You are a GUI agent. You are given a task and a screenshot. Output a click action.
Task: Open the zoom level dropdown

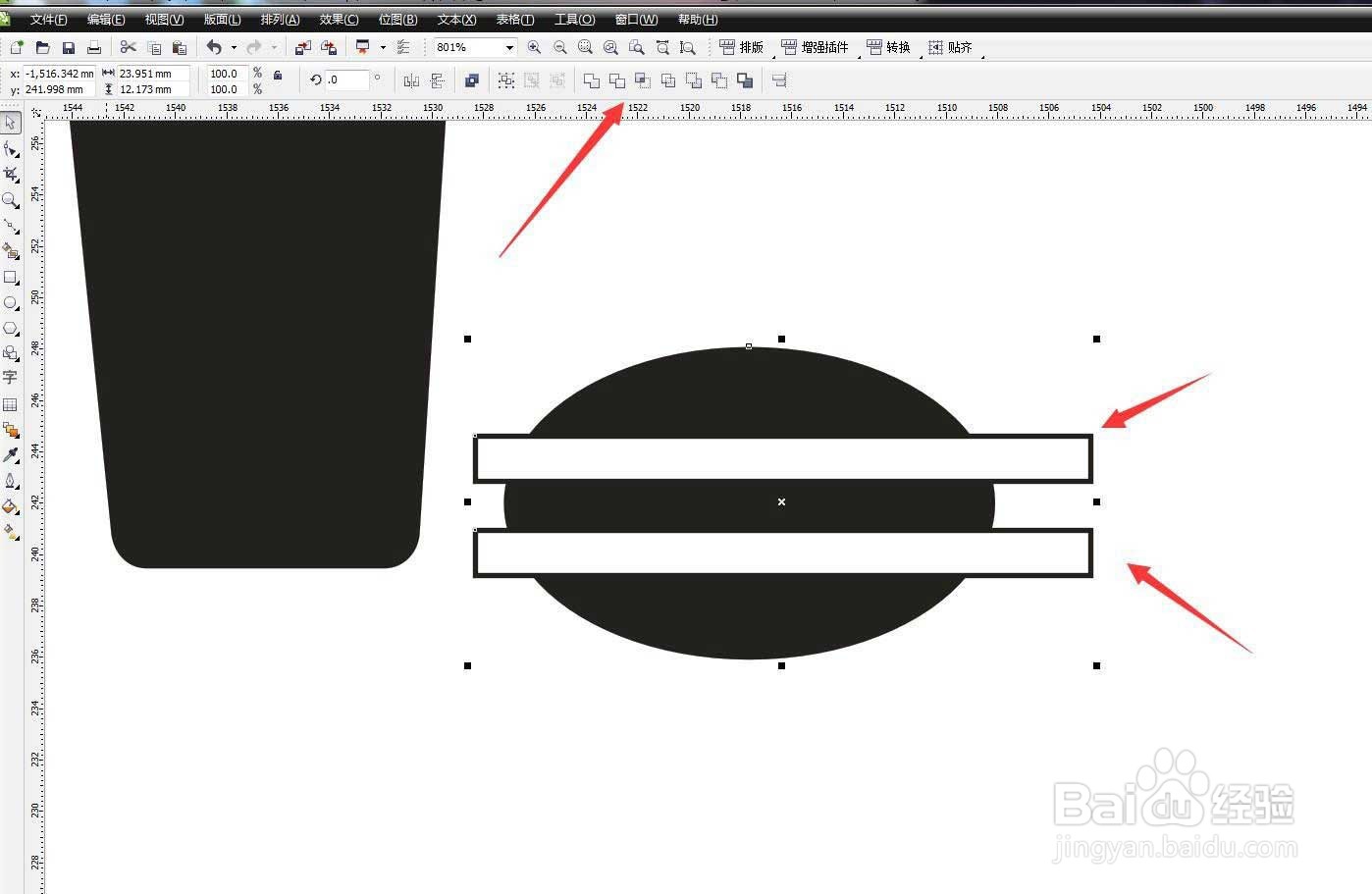pyautogui.click(x=509, y=47)
